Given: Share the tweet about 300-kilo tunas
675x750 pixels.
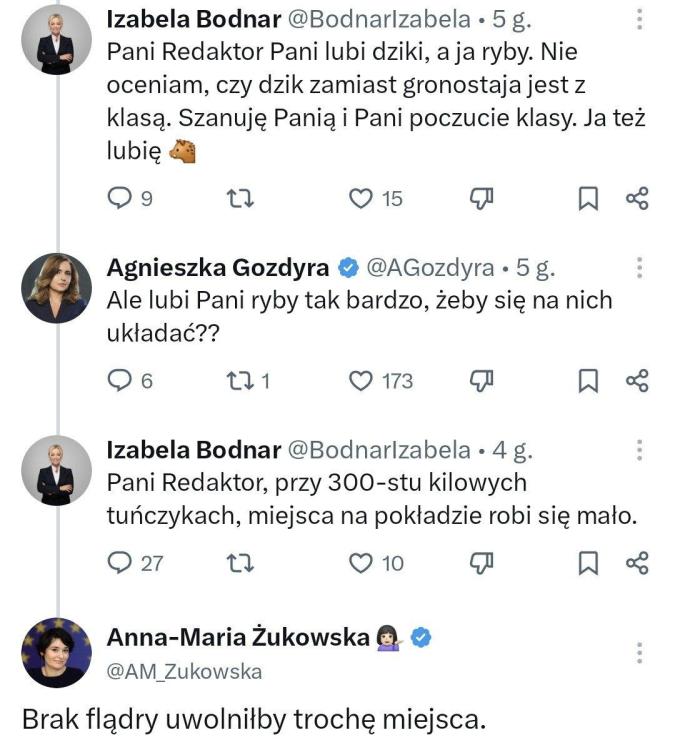Looking at the screenshot, I should click(637, 563).
